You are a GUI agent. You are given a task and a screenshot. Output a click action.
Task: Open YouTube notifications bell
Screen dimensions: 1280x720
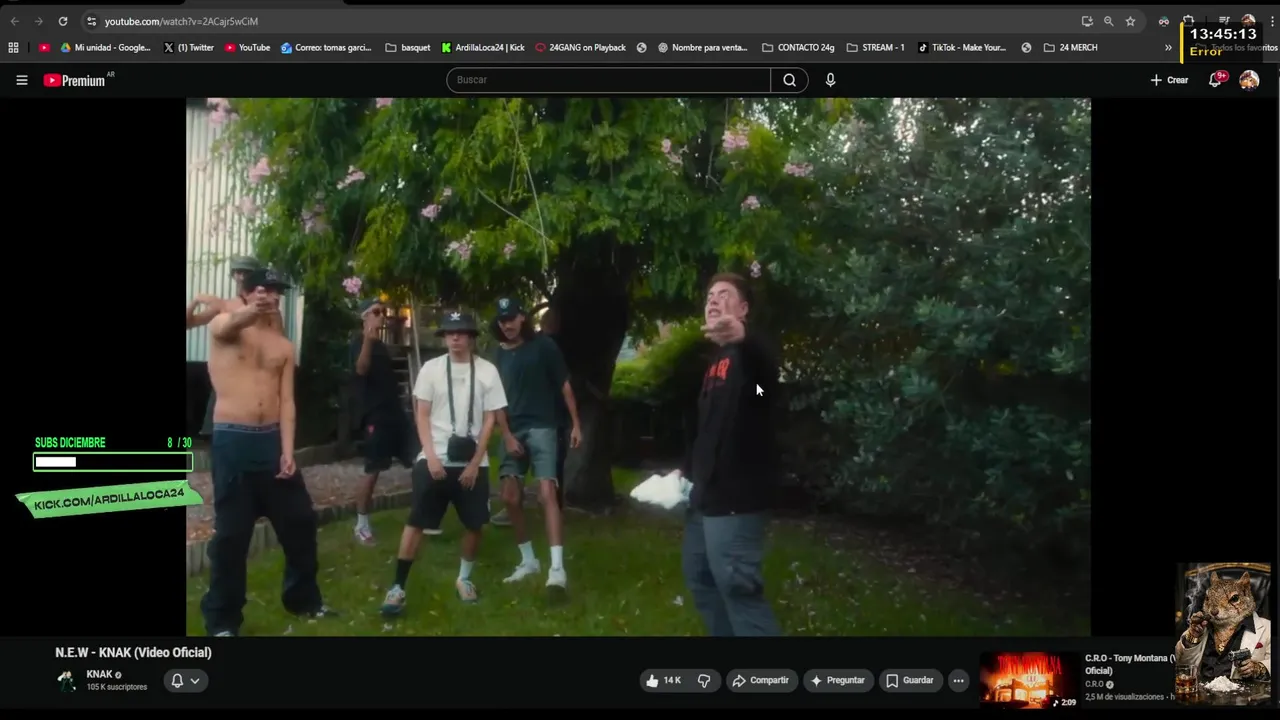(1216, 80)
